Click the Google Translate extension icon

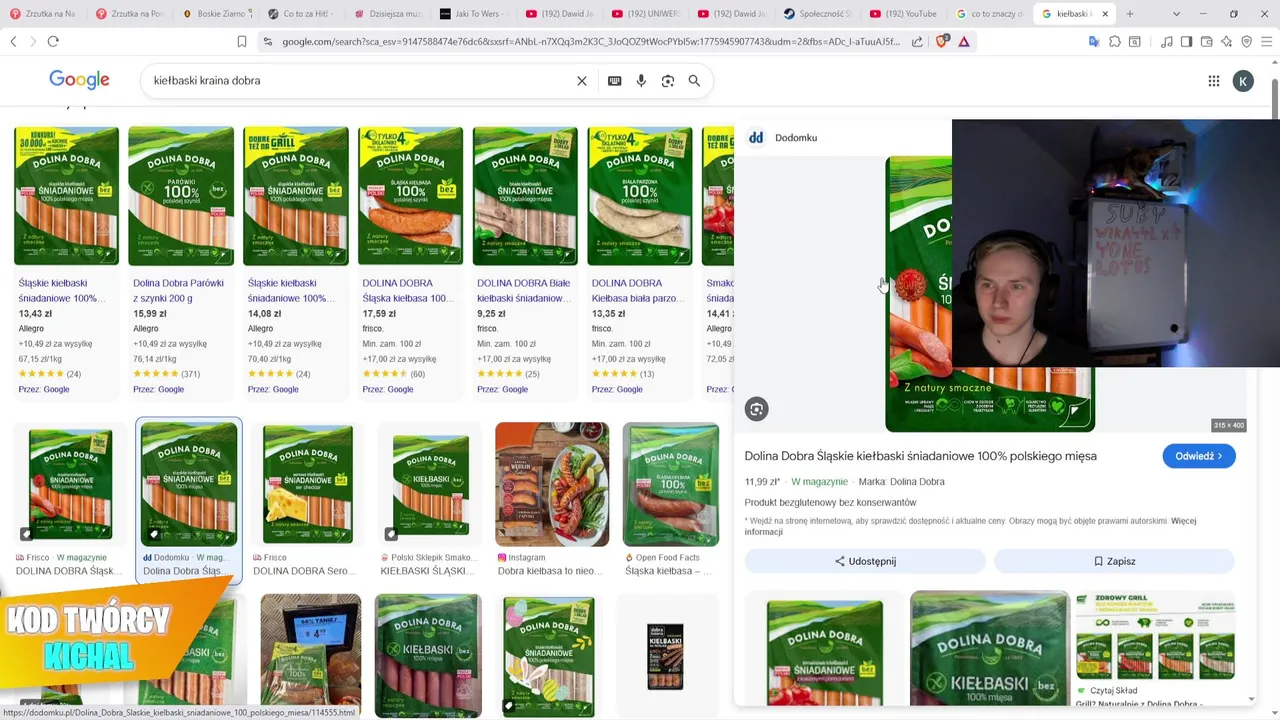(1094, 41)
